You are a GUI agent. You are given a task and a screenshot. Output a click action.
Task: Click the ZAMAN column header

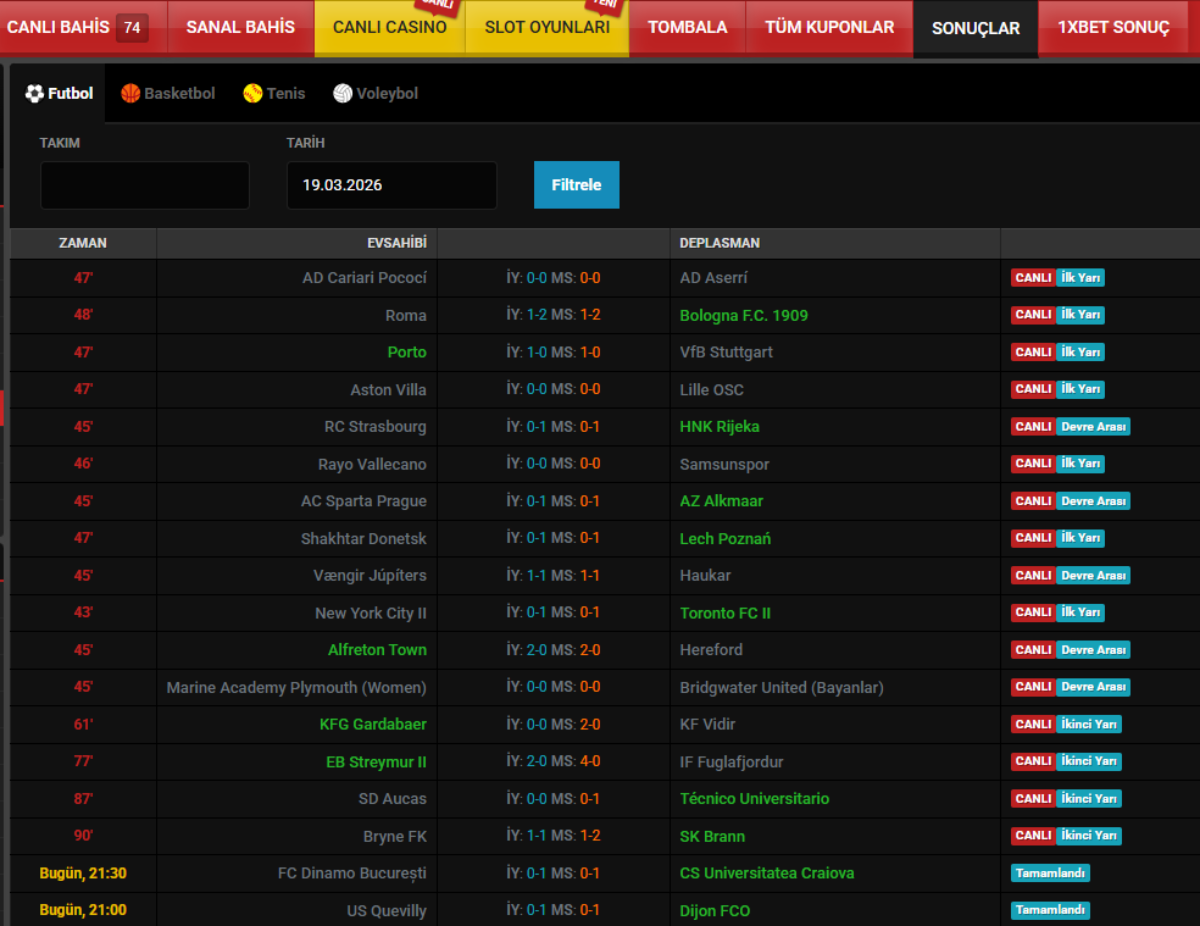pos(83,243)
